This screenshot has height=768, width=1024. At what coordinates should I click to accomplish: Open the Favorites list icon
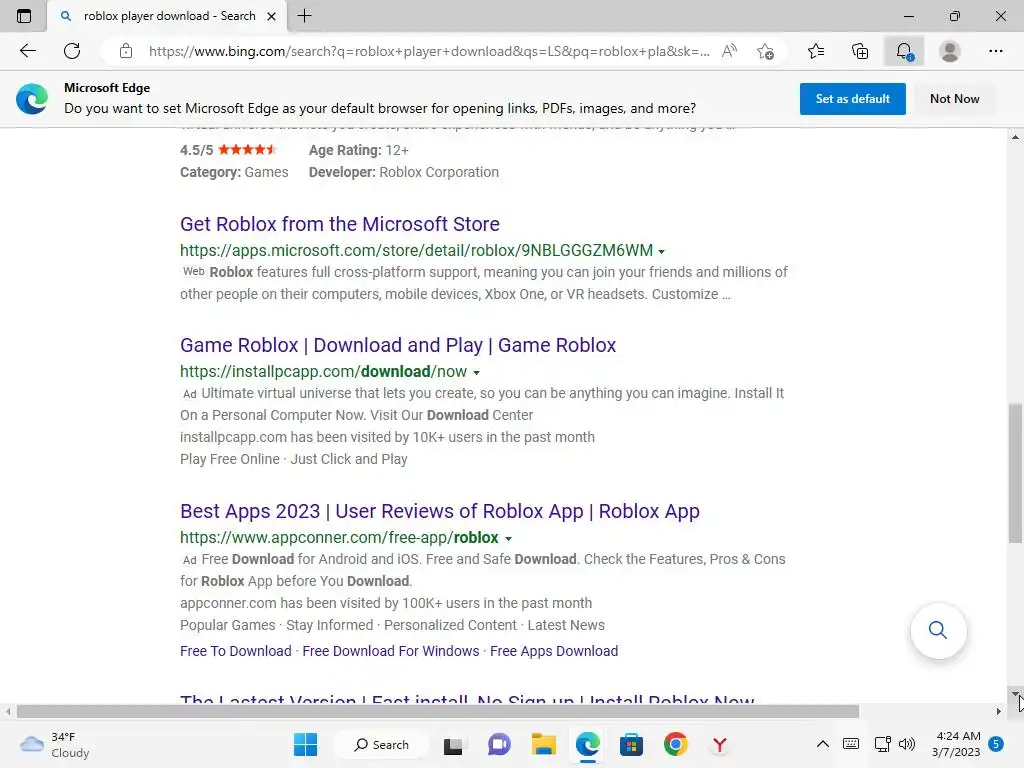[x=816, y=51]
